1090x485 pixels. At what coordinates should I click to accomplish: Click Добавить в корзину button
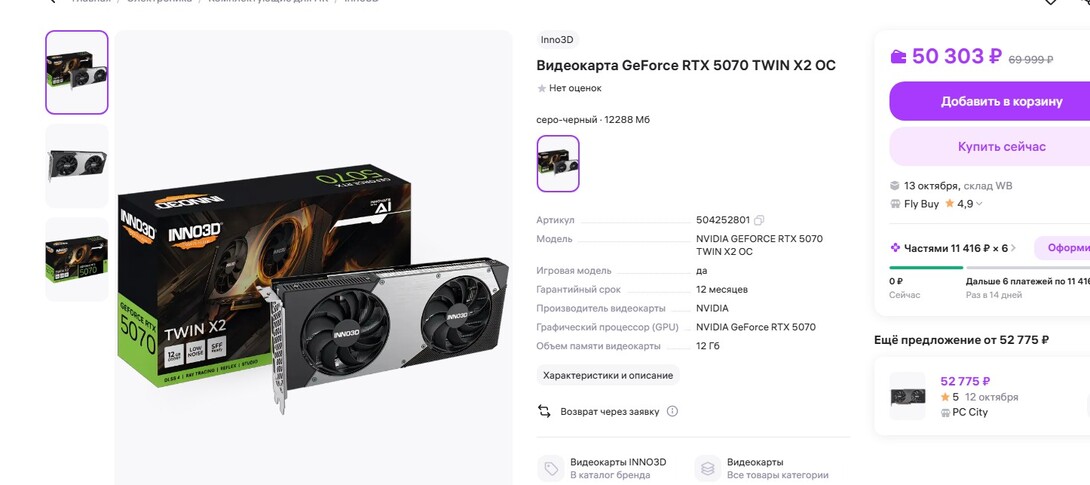(x=1001, y=101)
